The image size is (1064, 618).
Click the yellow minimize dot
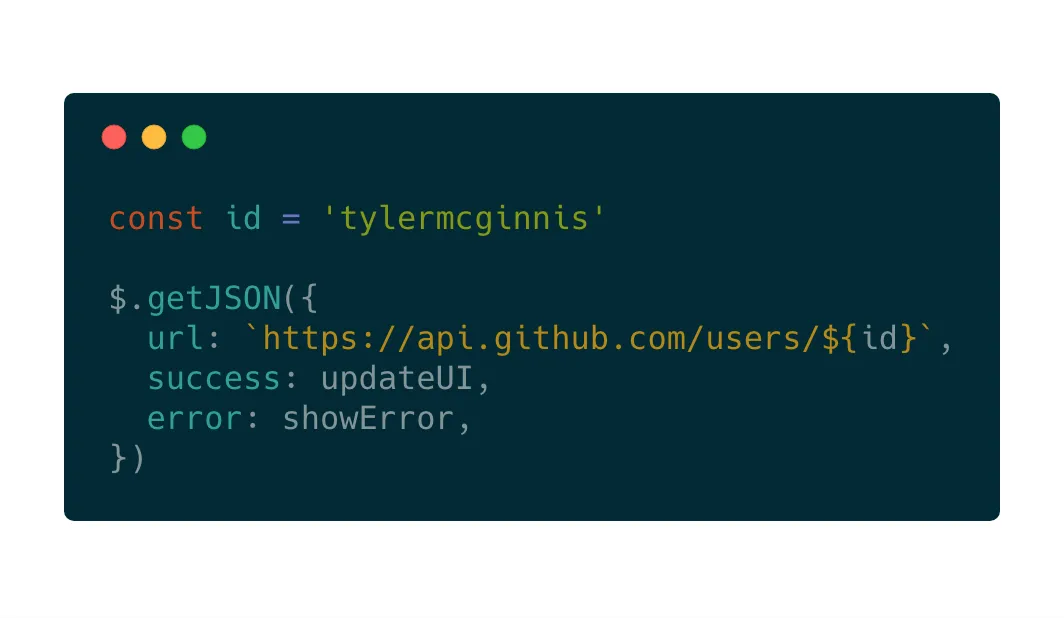pyautogui.click(x=154, y=137)
